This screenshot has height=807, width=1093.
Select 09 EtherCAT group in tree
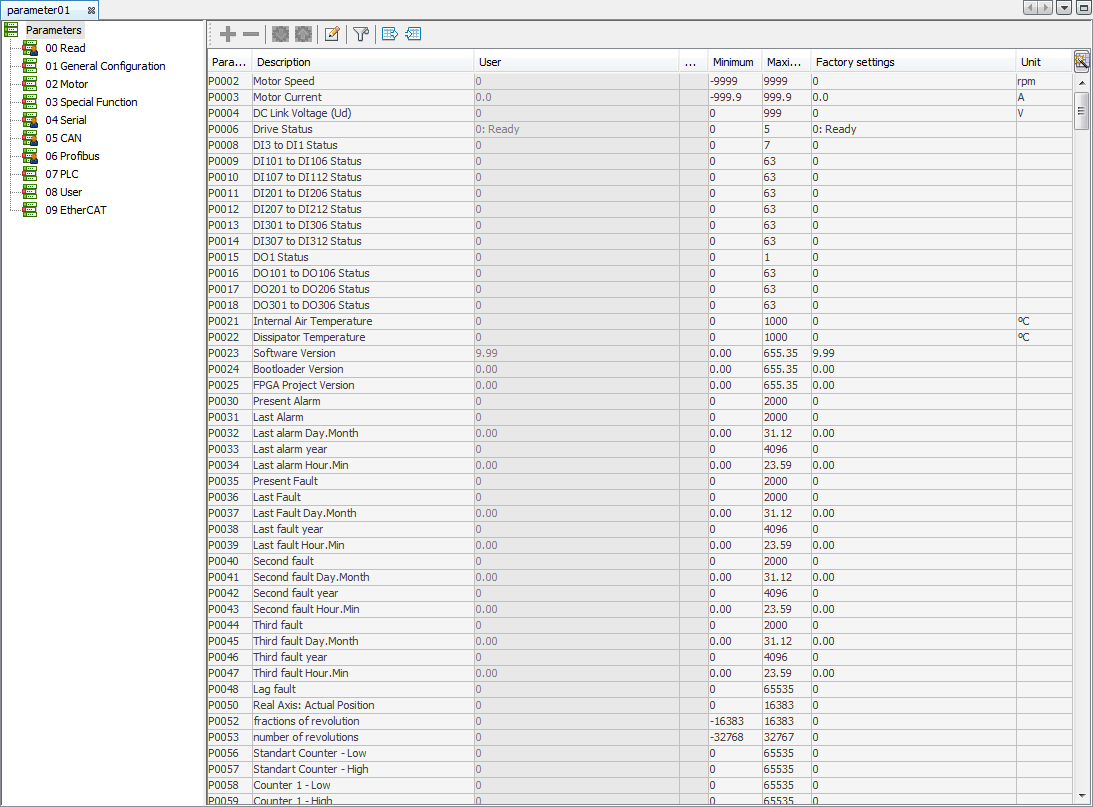[x=75, y=210]
